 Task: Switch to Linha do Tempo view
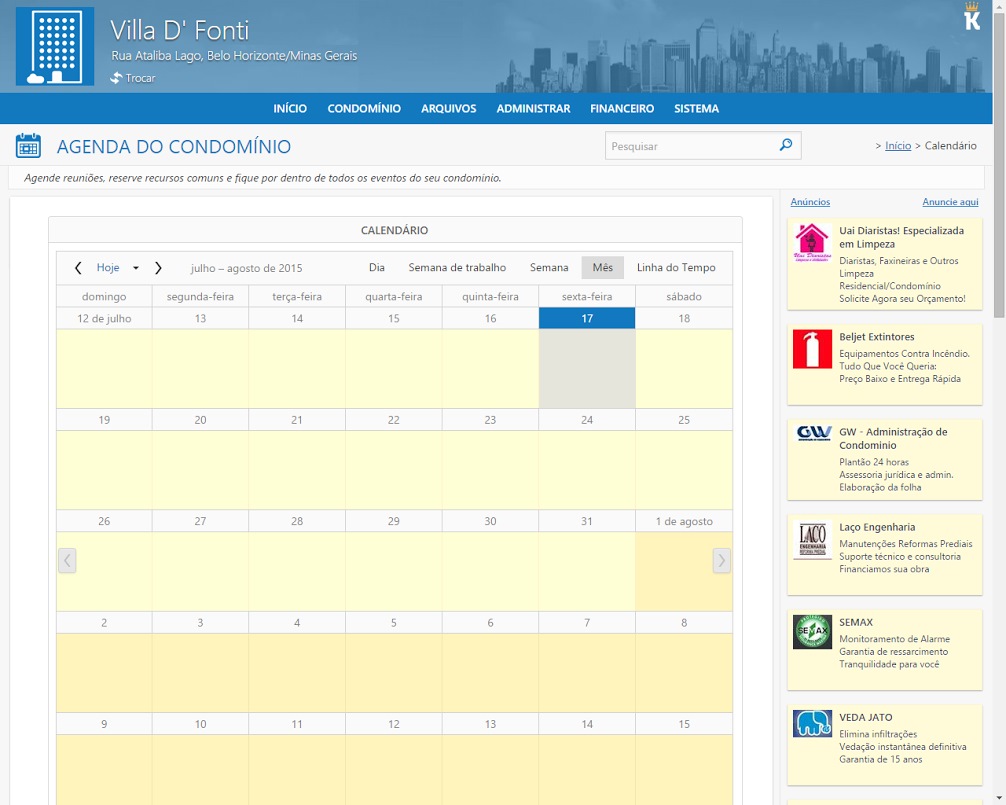(676, 268)
